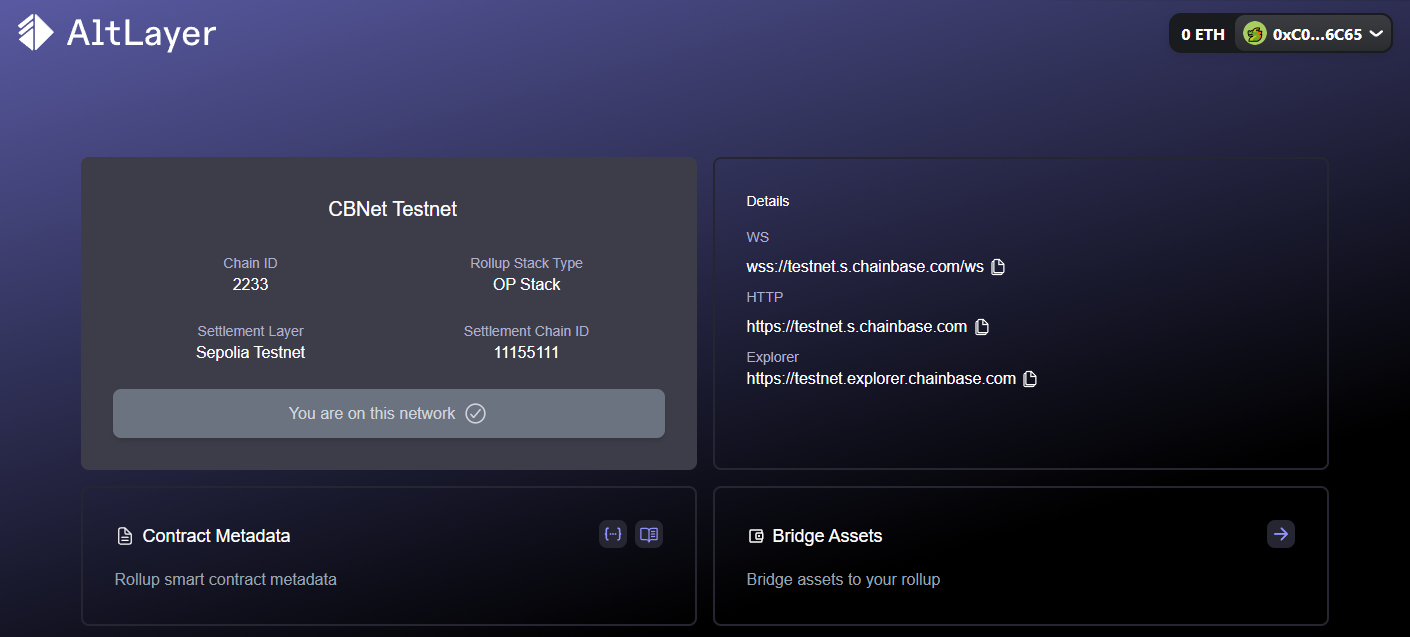Click the wallet avatar icon
Viewport: 1410px width, 637px height.
pos(1254,34)
